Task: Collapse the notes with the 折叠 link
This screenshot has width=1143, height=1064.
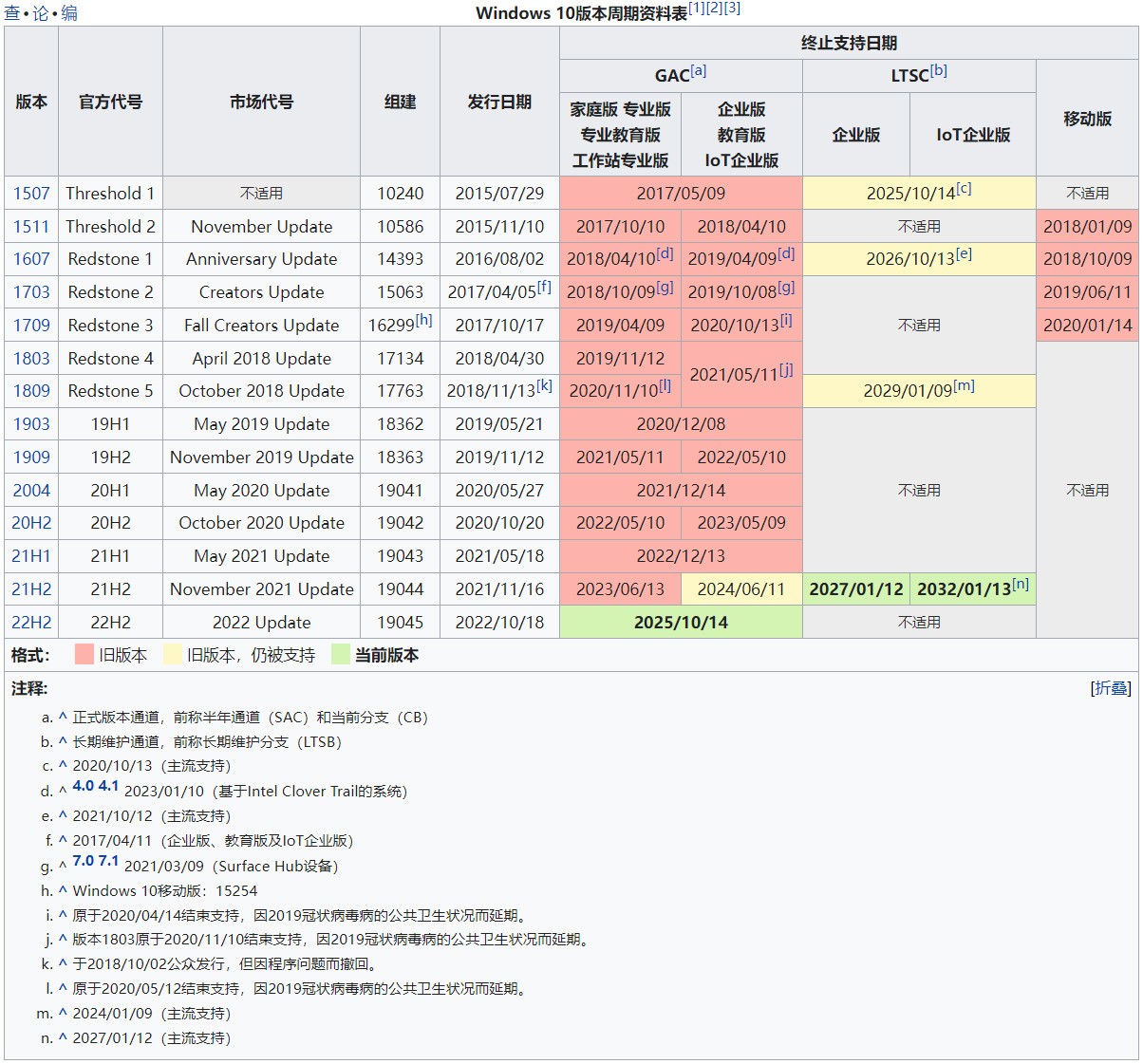Action: (1111, 688)
